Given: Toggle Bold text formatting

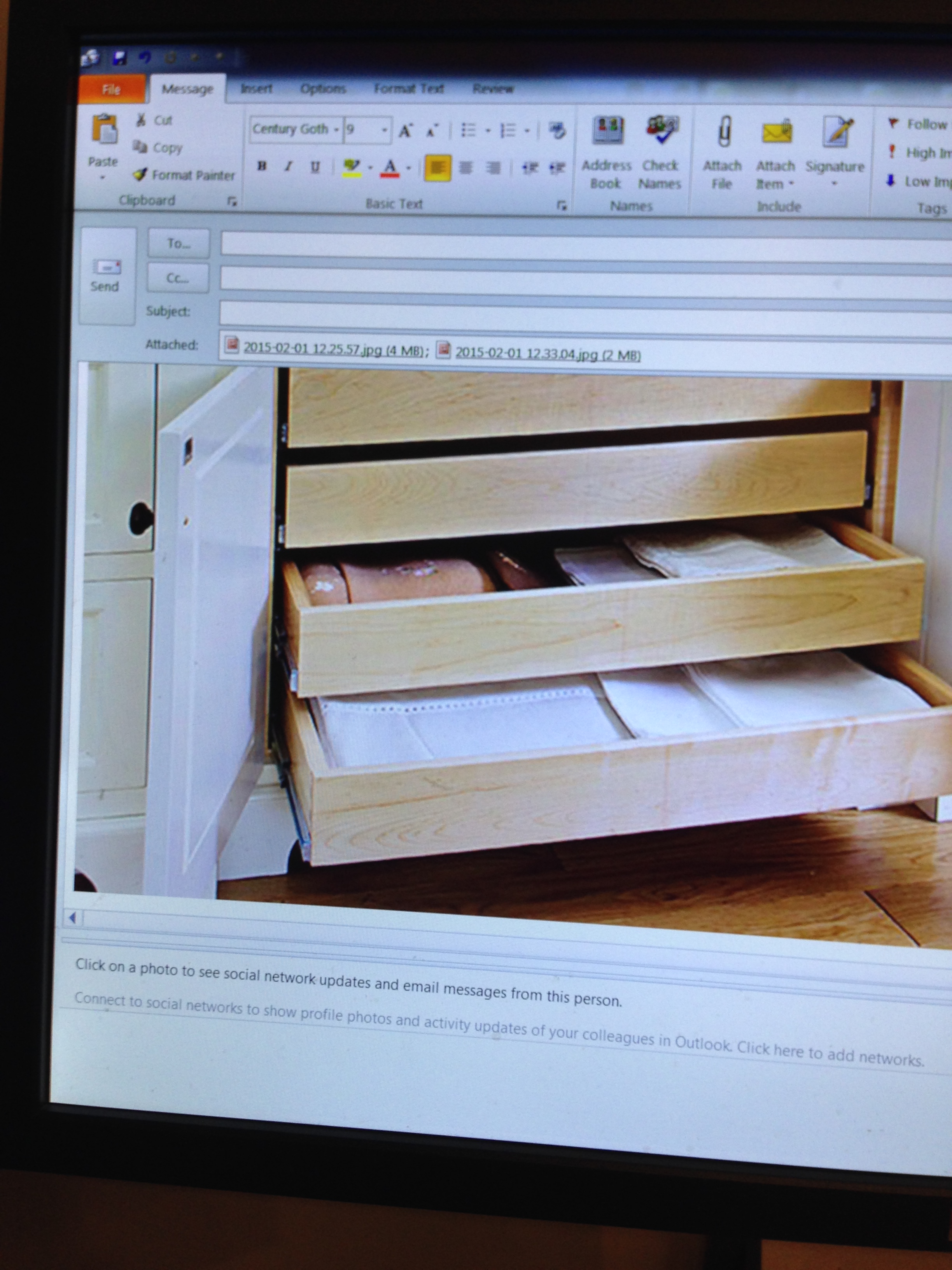Looking at the screenshot, I should point(262,167).
